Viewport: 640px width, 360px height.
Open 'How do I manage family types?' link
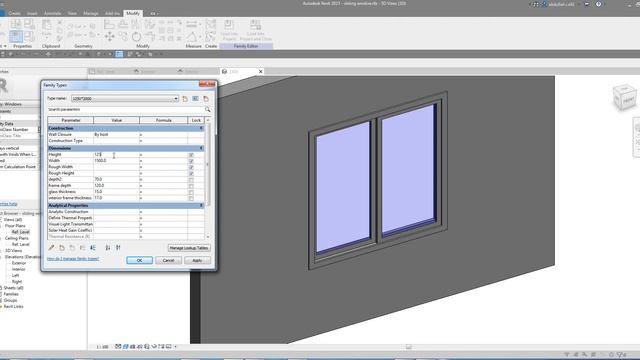(73, 259)
